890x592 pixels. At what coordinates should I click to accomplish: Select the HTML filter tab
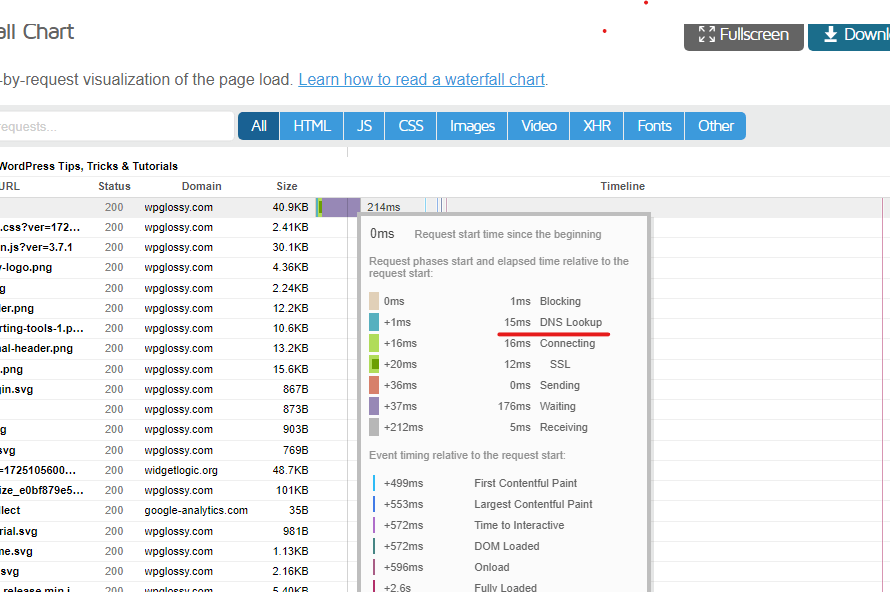point(312,126)
